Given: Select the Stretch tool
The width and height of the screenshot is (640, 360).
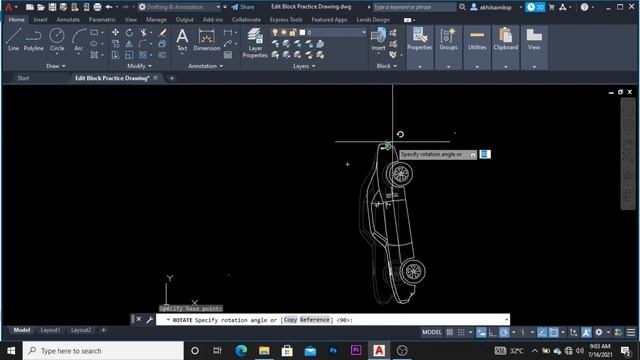Looking at the screenshot, I should 116,55.
